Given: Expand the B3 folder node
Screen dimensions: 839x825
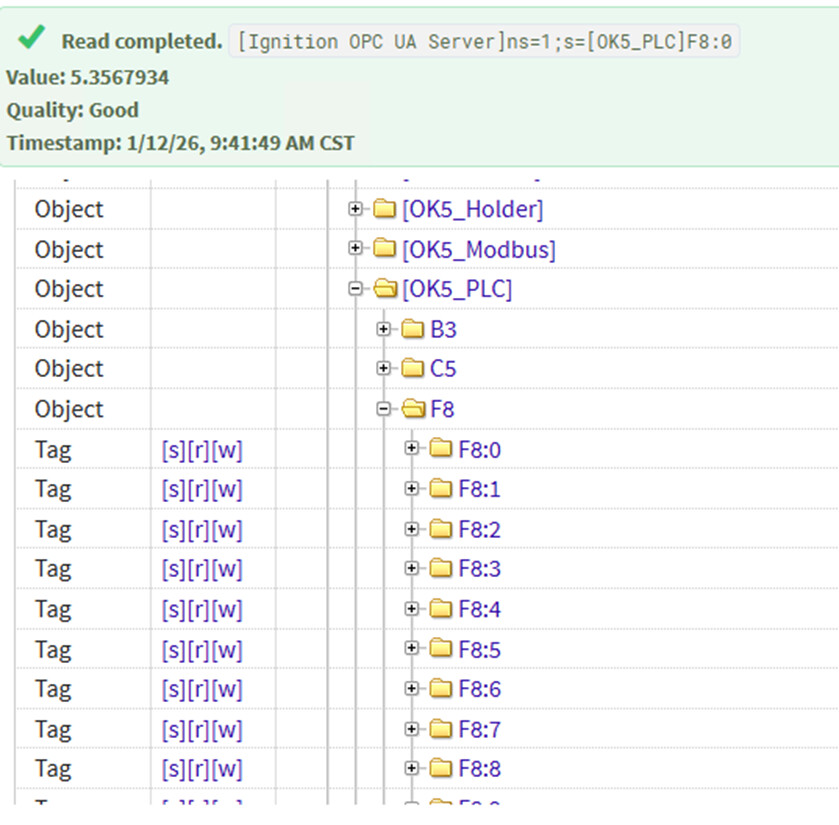Looking at the screenshot, I should [x=384, y=329].
